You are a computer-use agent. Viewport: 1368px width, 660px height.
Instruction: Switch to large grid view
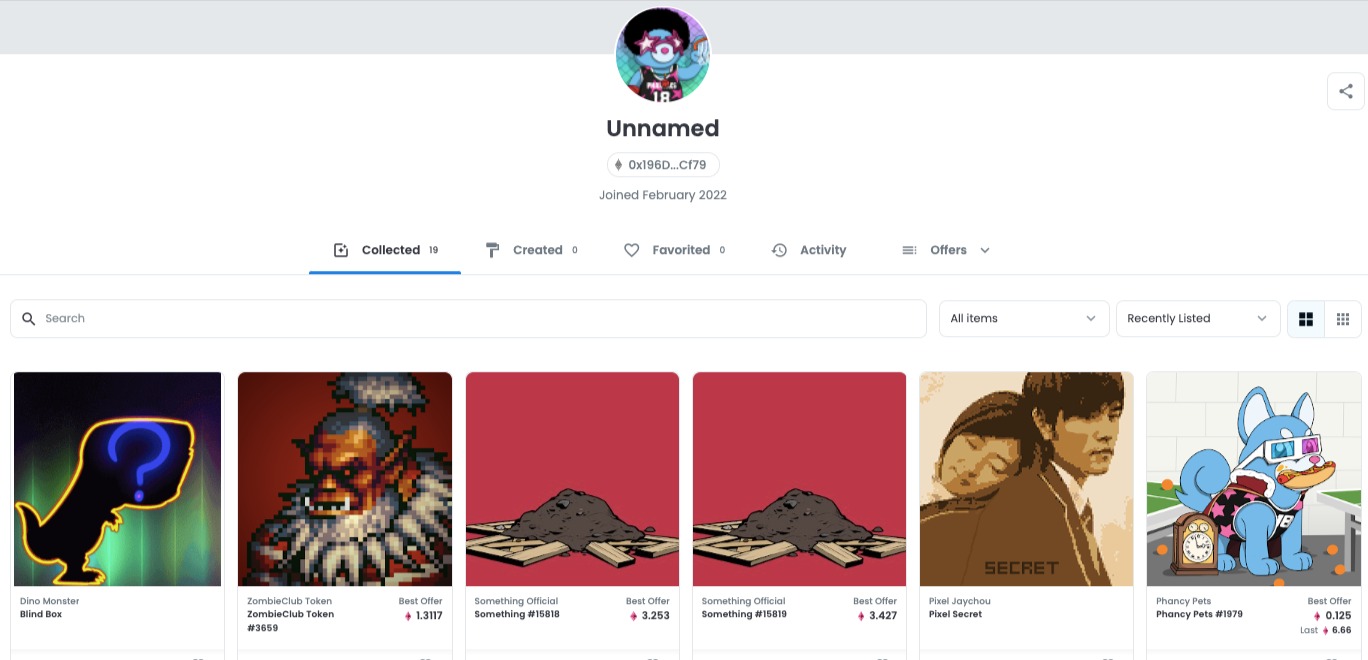tap(1305, 319)
